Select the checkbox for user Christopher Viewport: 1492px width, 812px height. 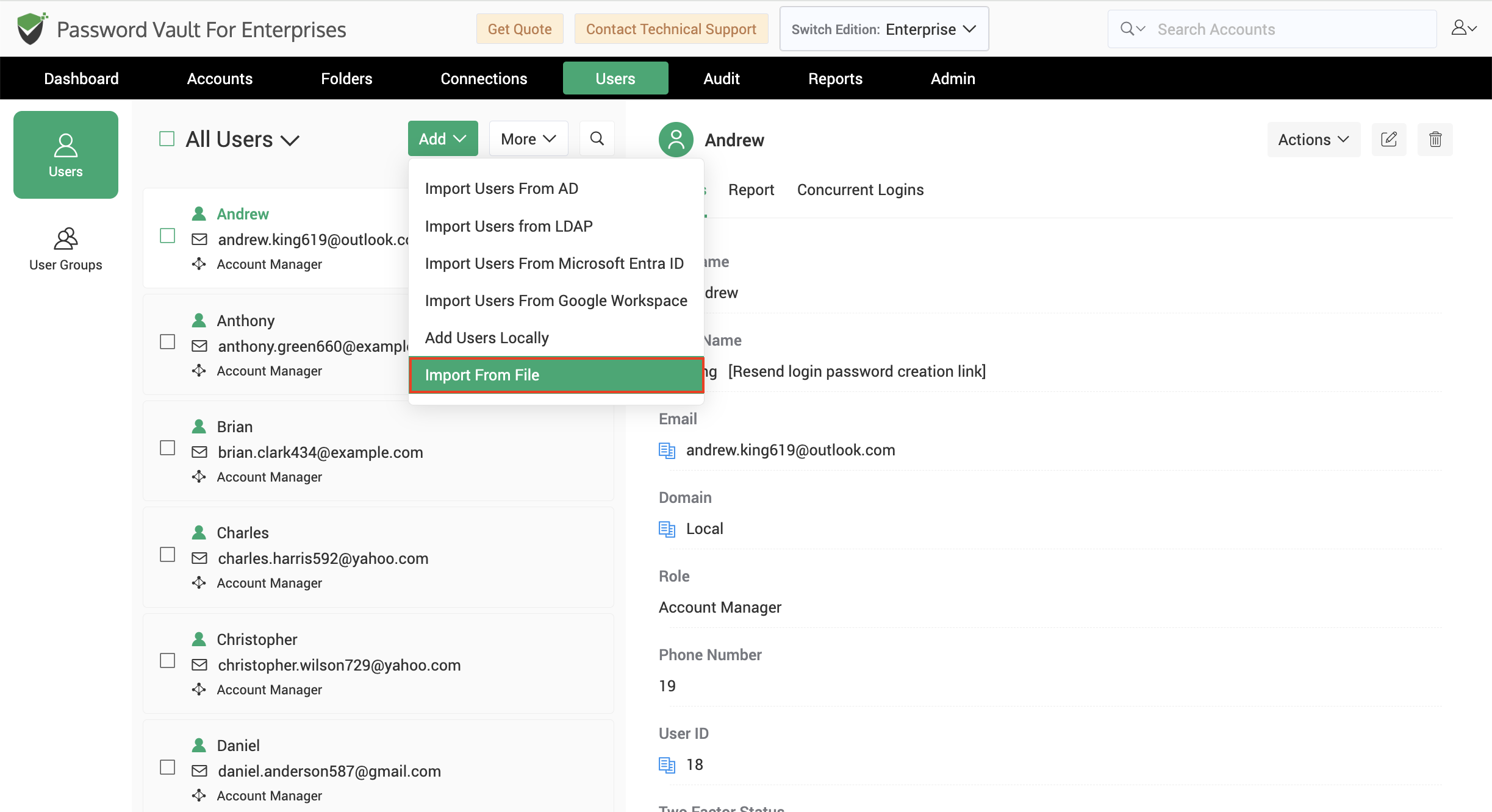coord(167,661)
